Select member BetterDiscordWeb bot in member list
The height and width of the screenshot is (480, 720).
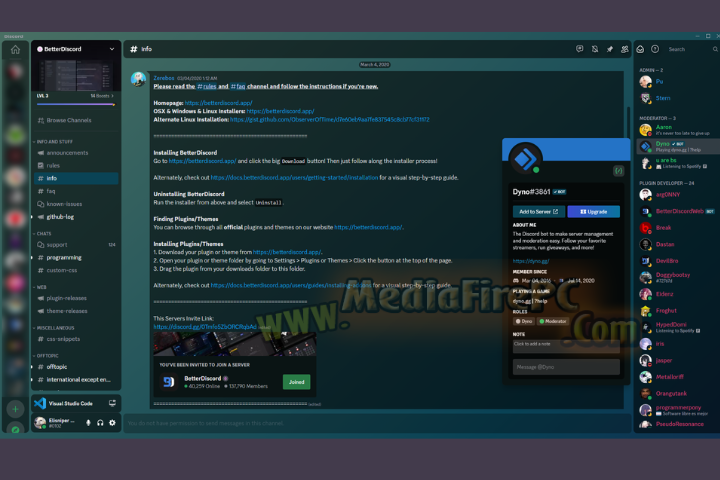678,211
